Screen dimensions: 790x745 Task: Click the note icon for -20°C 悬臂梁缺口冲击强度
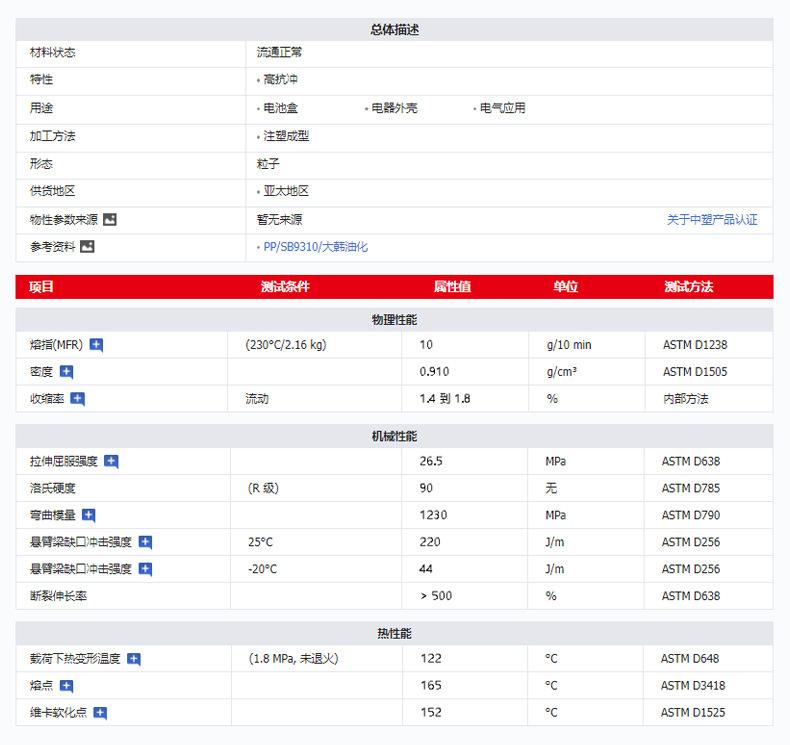pos(145,569)
